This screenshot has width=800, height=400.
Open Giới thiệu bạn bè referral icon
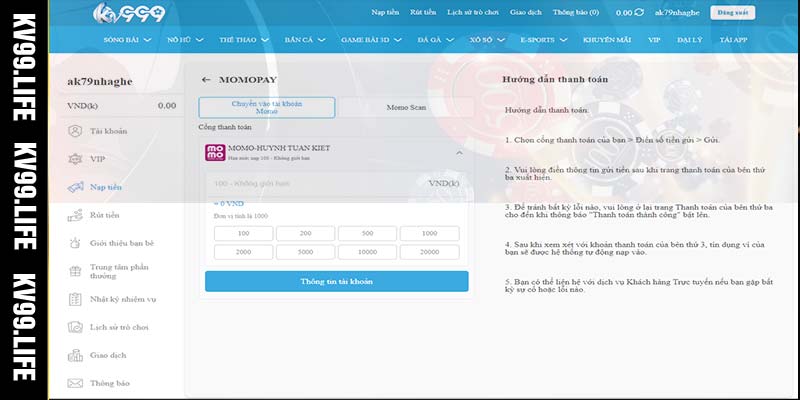click(x=74, y=243)
